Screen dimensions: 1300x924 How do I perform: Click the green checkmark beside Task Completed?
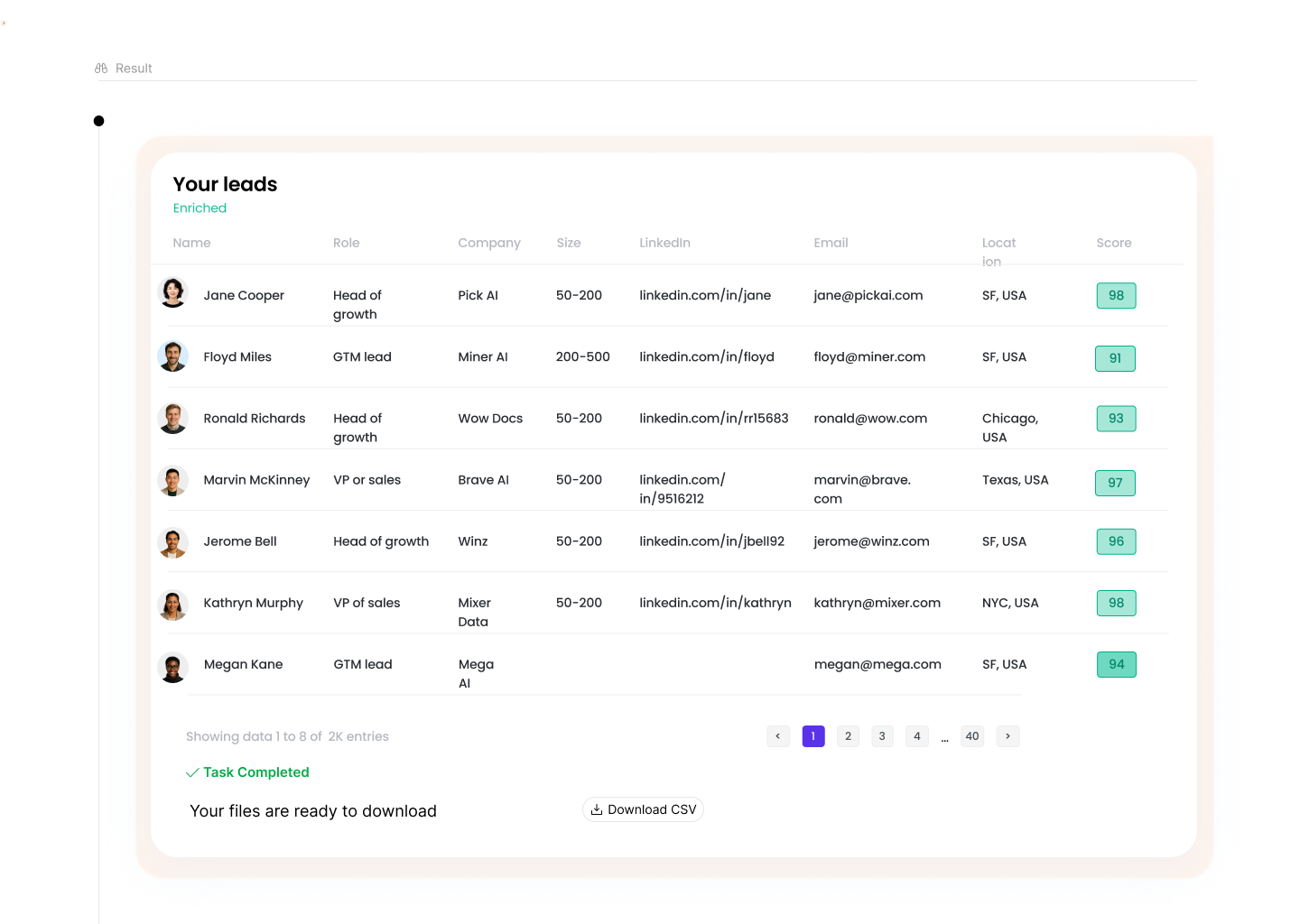click(192, 772)
